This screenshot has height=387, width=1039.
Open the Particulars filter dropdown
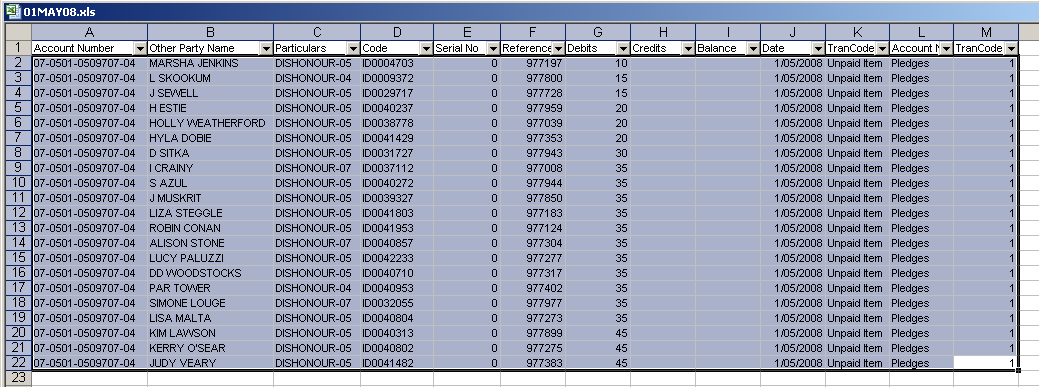(x=353, y=48)
